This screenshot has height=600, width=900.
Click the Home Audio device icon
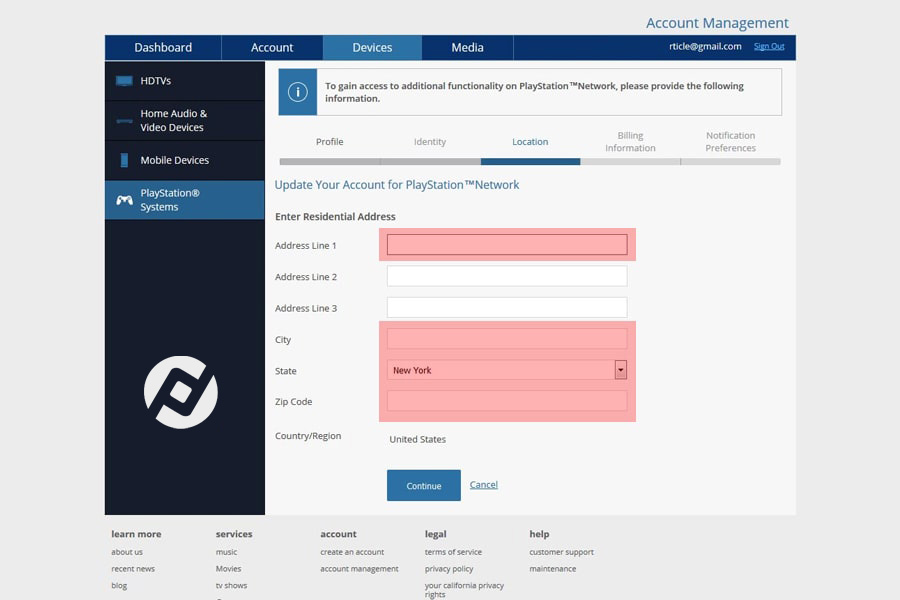click(x=124, y=121)
